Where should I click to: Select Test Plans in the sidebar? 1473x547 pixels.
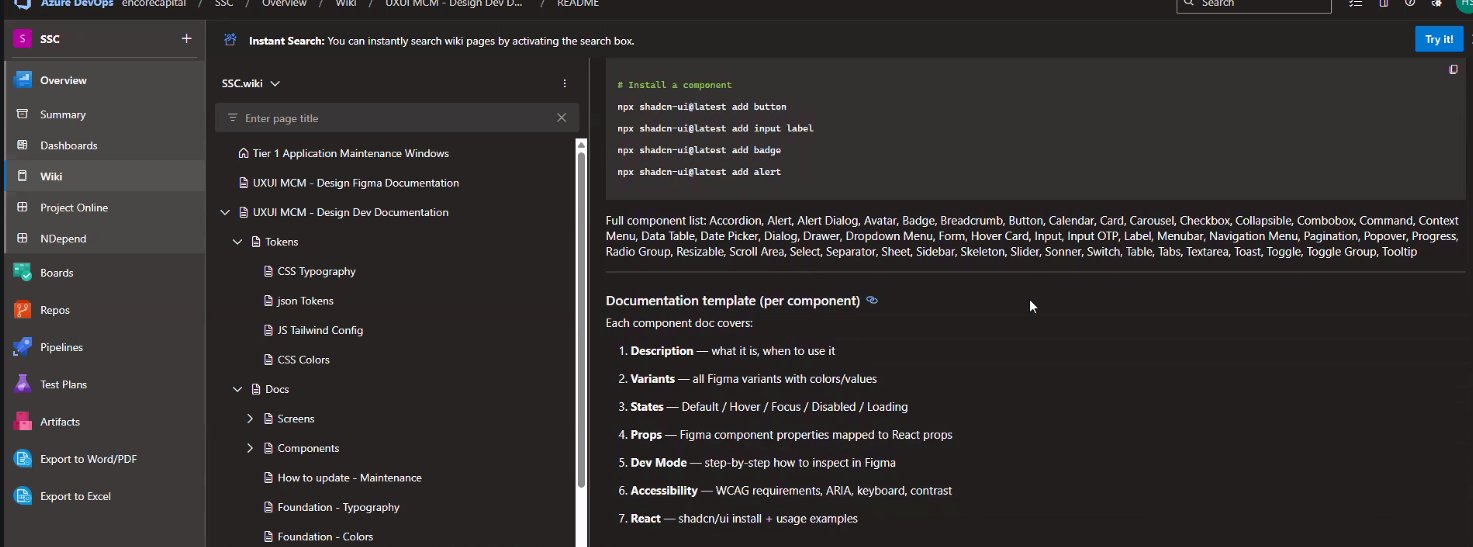[x=102, y=384]
